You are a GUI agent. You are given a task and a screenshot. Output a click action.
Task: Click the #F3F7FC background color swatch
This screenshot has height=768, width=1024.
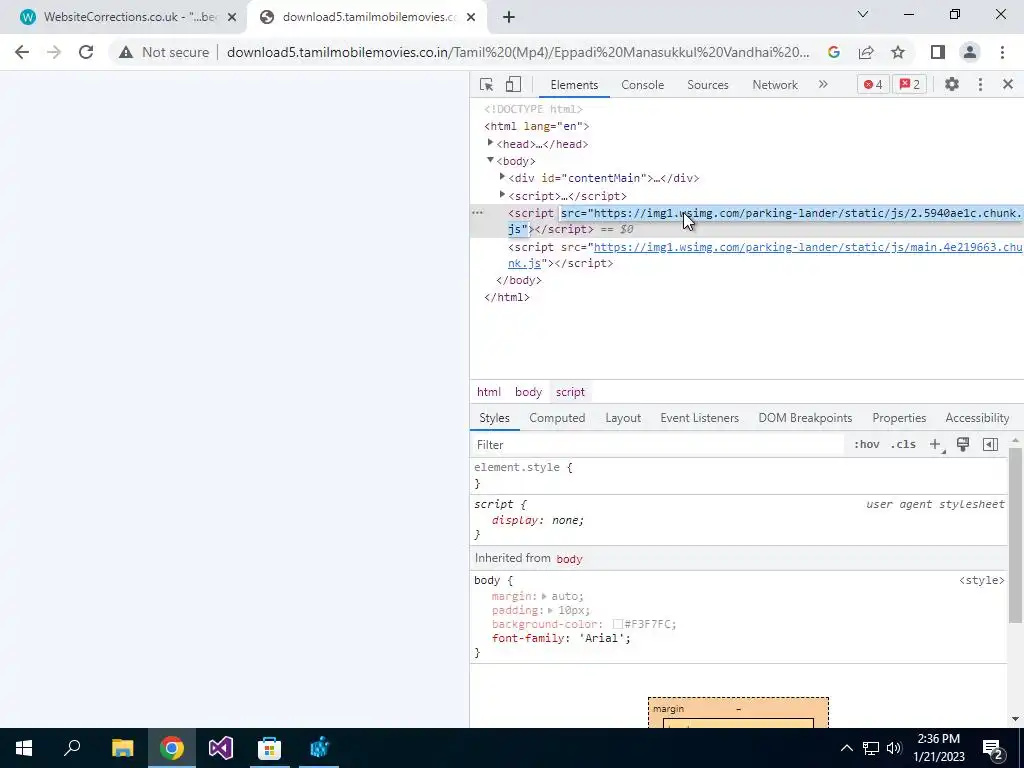pos(617,624)
